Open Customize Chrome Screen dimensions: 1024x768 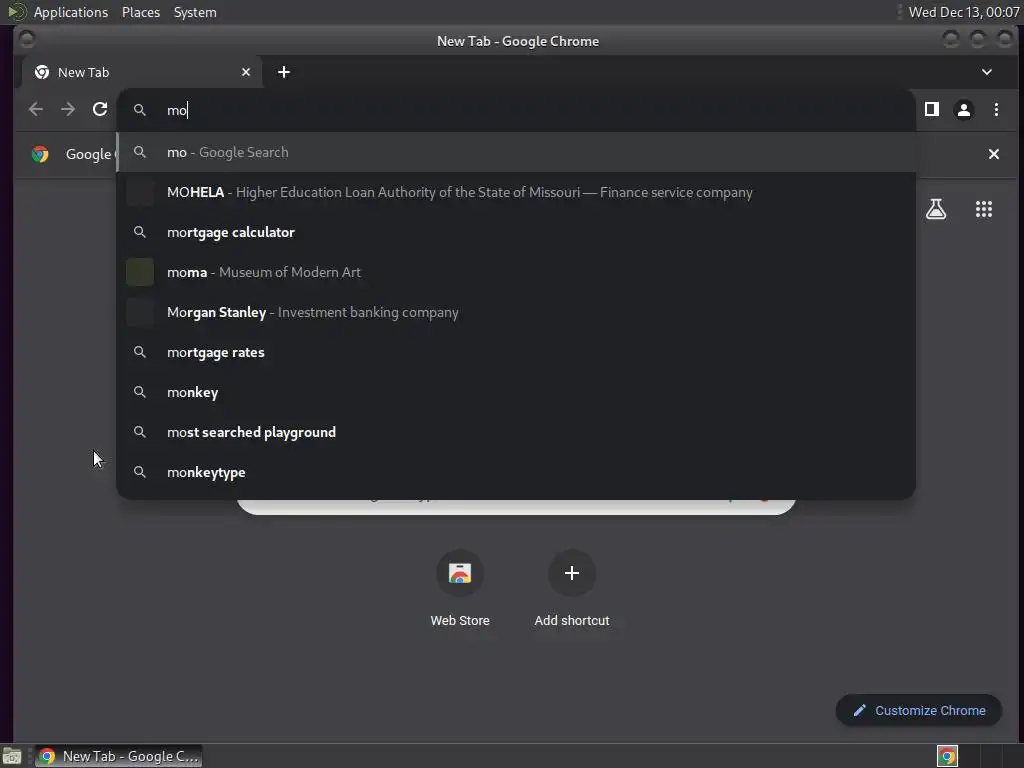(919, 711)
